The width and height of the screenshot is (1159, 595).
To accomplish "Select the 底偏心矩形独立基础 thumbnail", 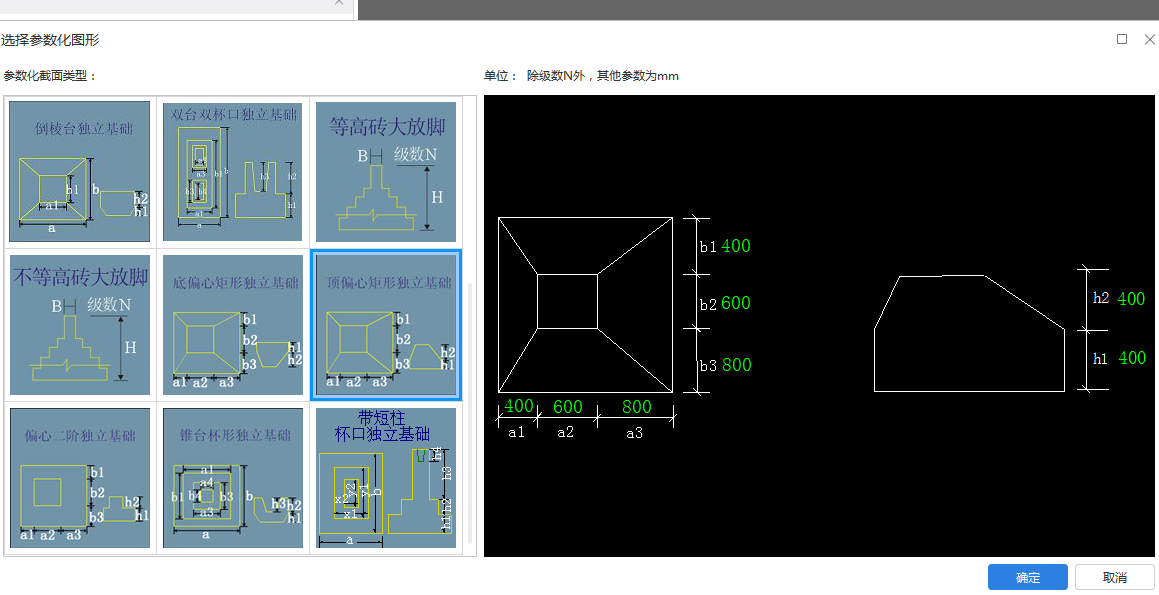I will pos(233,325).
